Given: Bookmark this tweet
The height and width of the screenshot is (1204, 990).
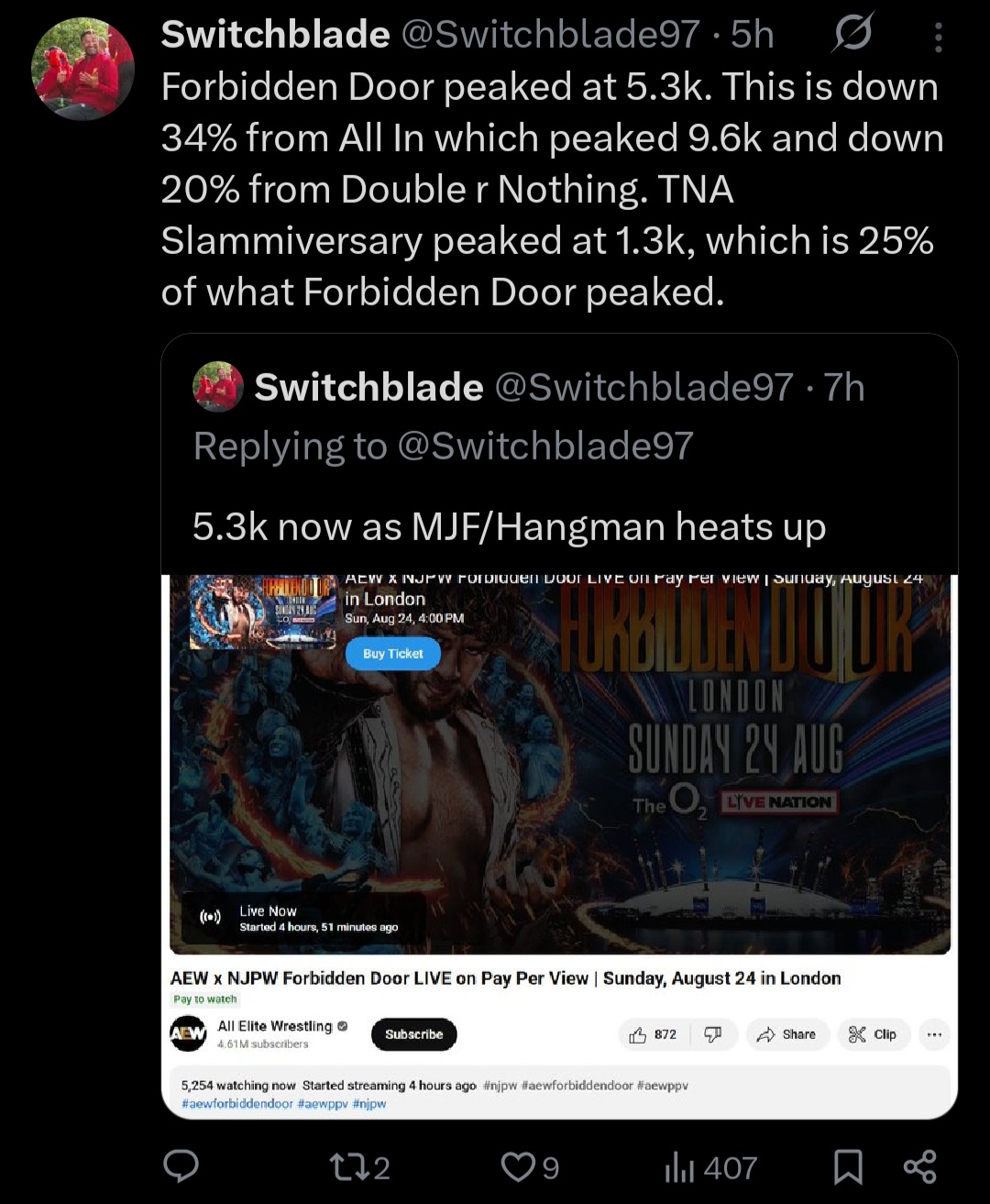Looking at the screenshot, I should [x=848, y=1167].
